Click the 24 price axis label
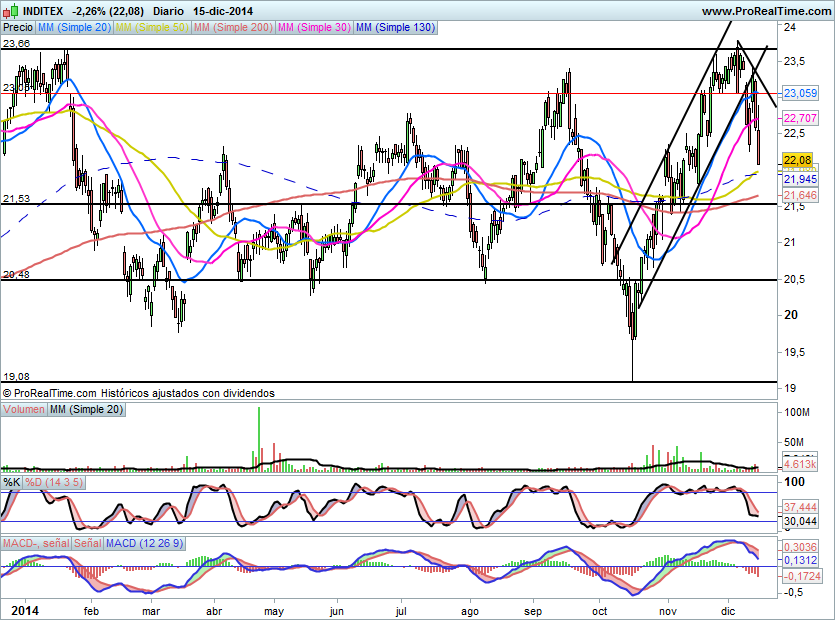This screenshot has width=835, height=620. (x=790, y=27)
